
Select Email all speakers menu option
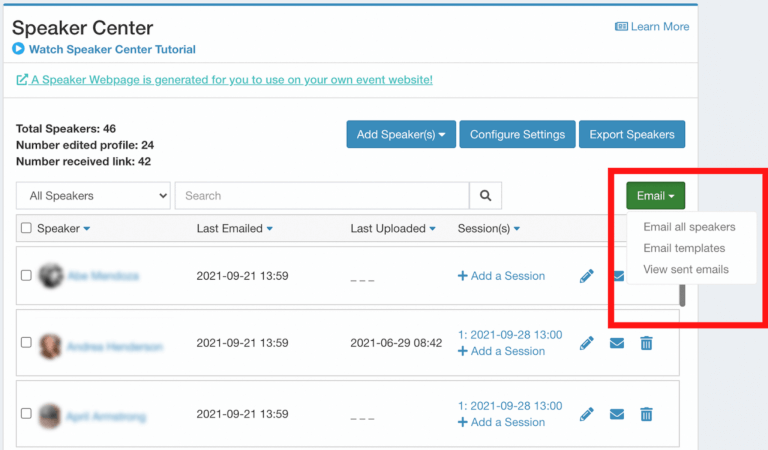click(689, 227)
